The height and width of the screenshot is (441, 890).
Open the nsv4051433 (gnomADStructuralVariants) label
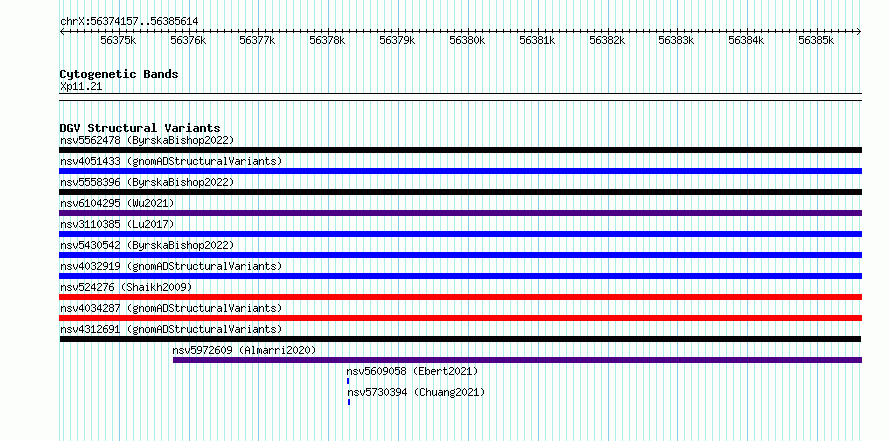point(171,161)
